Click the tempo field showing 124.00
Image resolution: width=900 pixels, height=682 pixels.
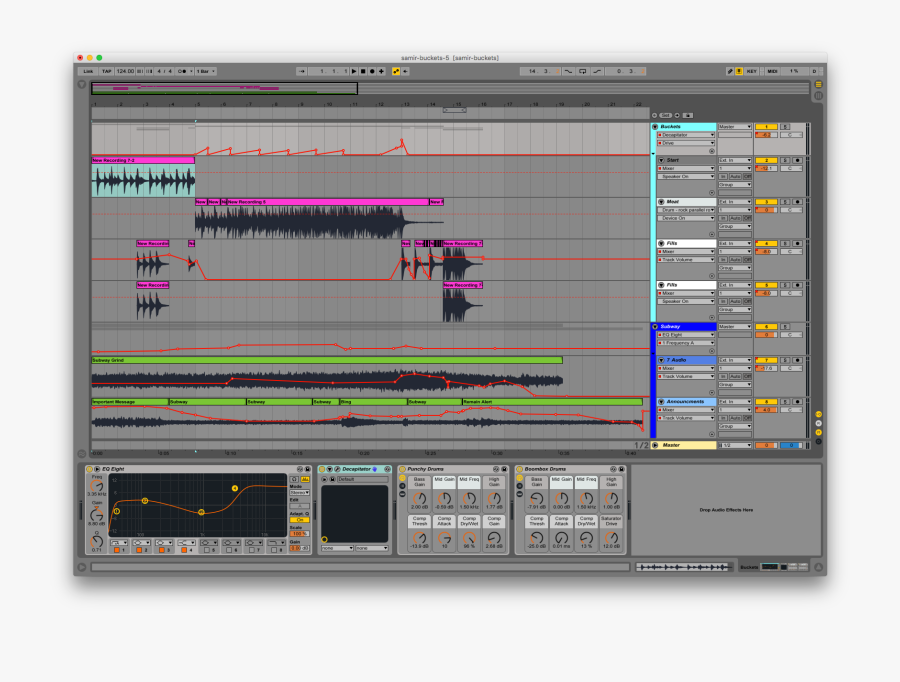(x=125, y=71)
